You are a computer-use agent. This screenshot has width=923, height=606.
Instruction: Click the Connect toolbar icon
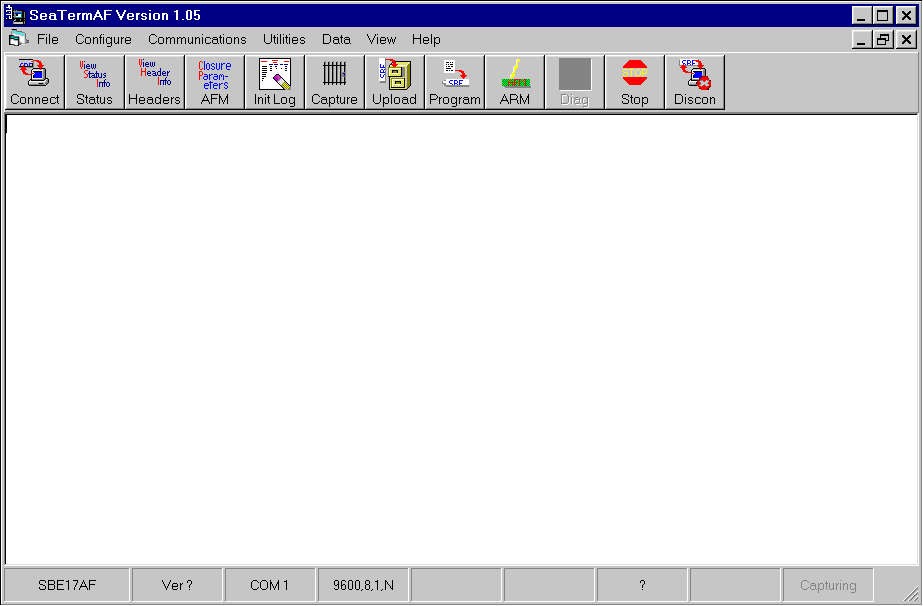click(35, 82)
